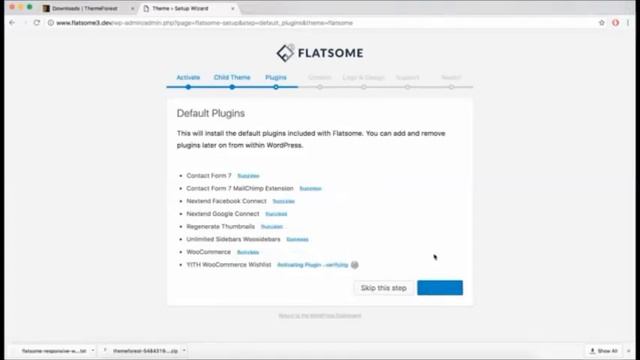
Task: Click the address bar URL
Action: click(204, 23)
